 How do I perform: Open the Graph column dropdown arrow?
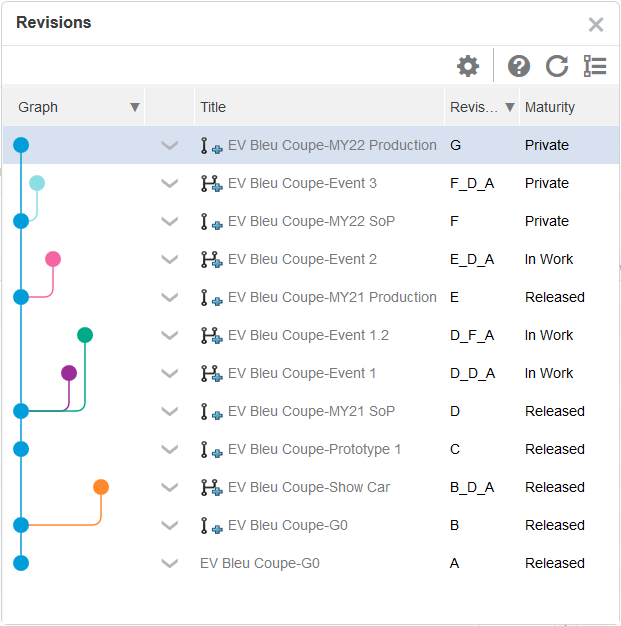pos(135,107)
